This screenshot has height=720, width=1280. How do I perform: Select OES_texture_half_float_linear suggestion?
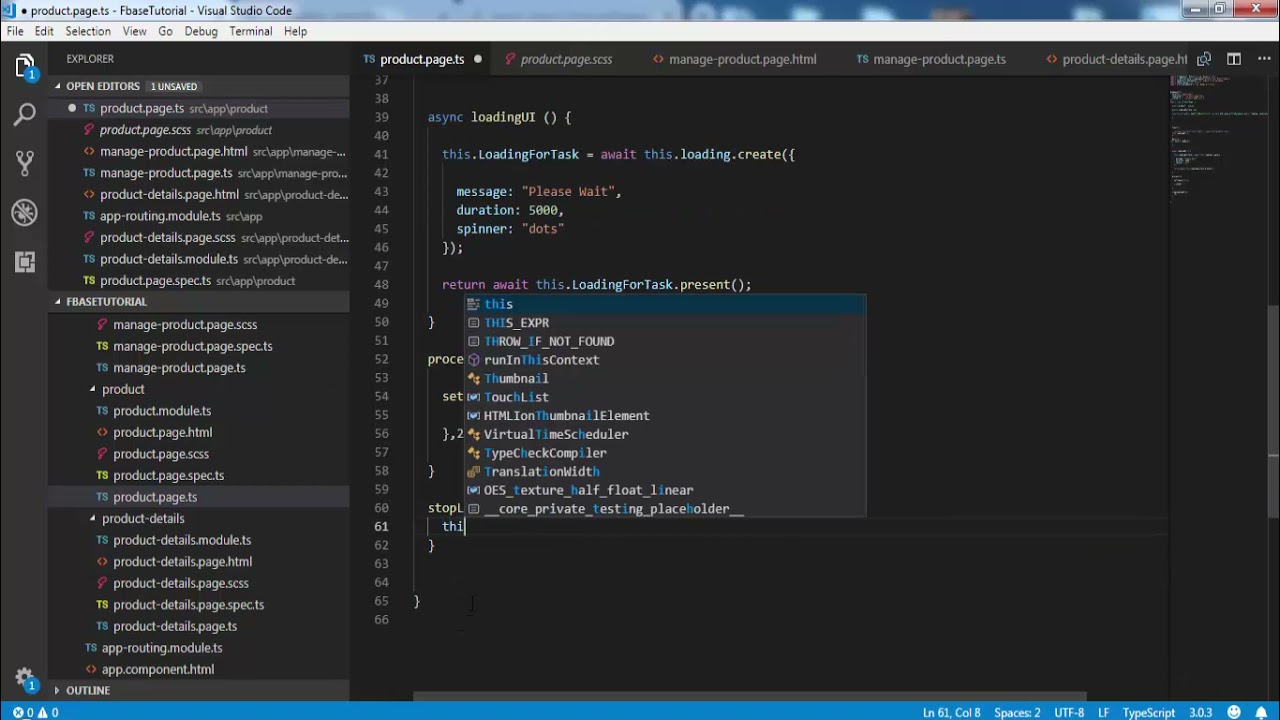665,490
